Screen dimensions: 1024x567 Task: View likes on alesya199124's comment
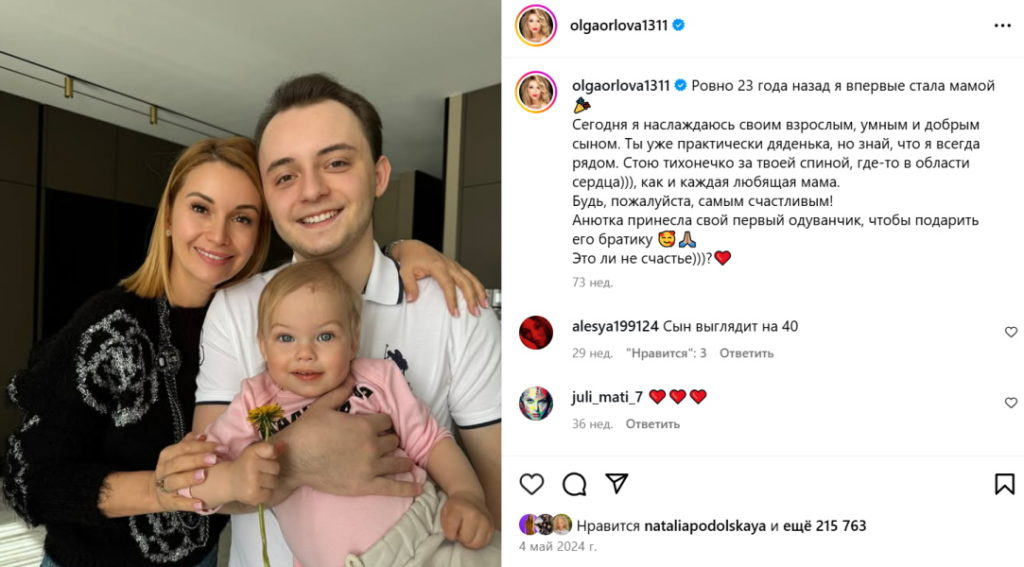pyautogui.click(x=666, y=353)
